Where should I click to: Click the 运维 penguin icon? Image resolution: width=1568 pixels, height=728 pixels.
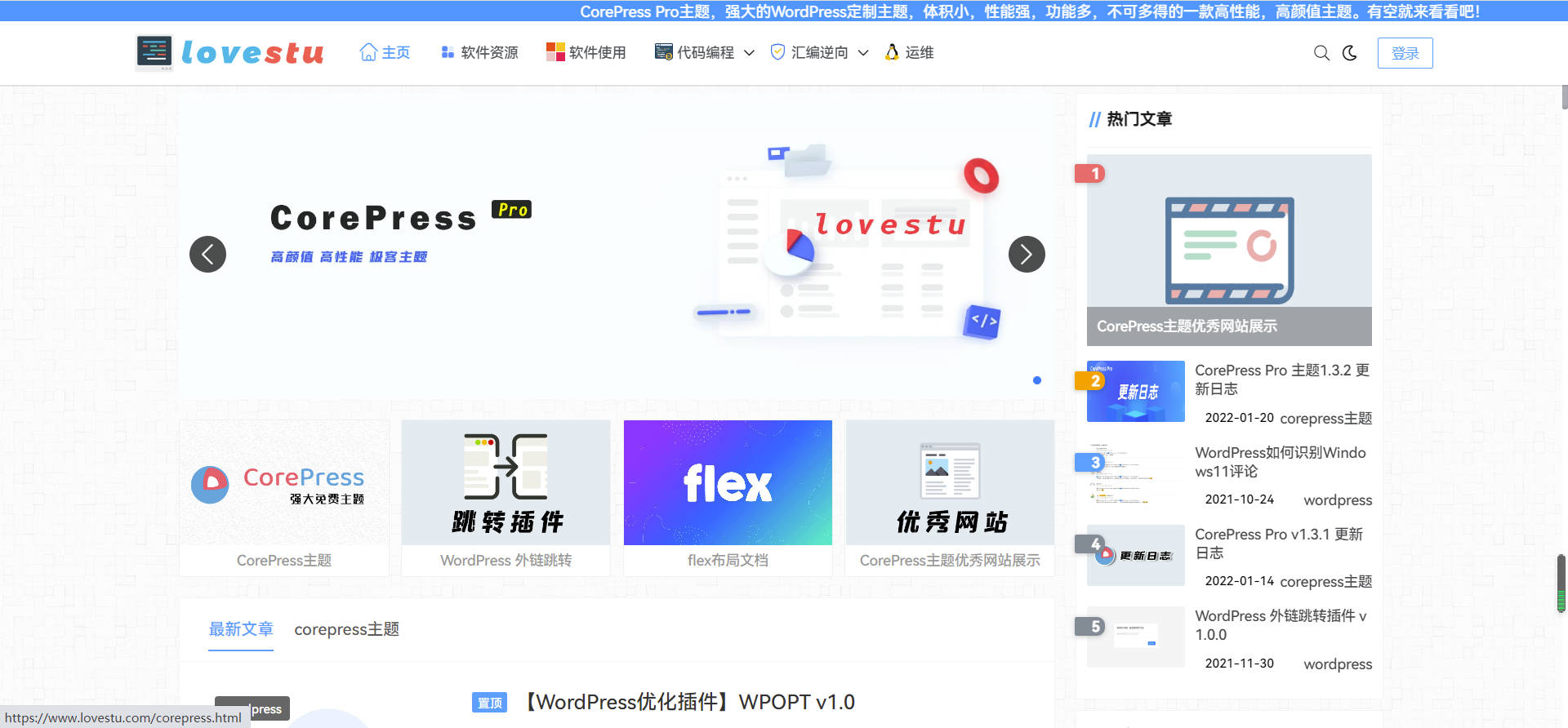(892, 52)
